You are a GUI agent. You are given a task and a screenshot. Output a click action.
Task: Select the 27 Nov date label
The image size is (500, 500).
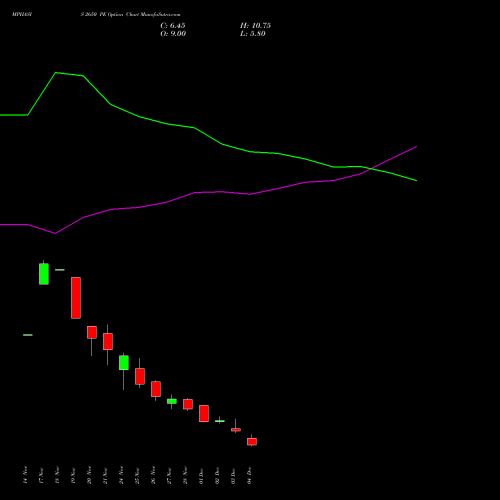(x=169, y=475)
